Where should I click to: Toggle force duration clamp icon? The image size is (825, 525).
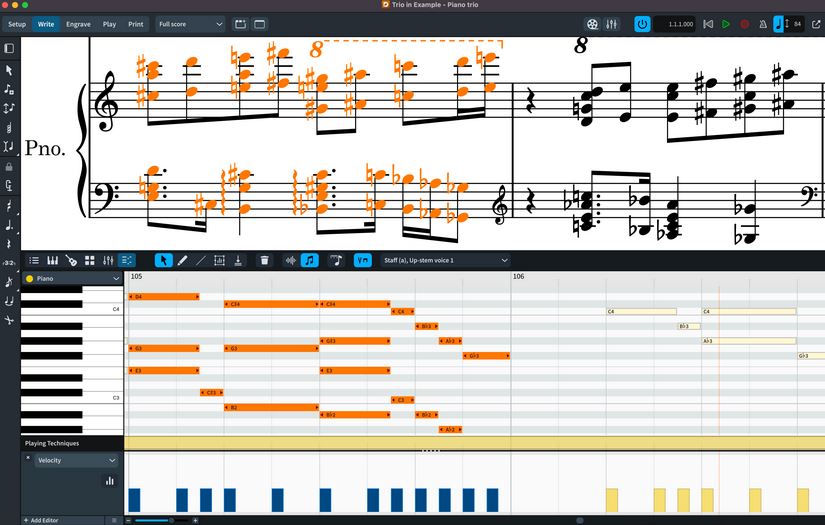pyautogui.click(x=9, y=186)
